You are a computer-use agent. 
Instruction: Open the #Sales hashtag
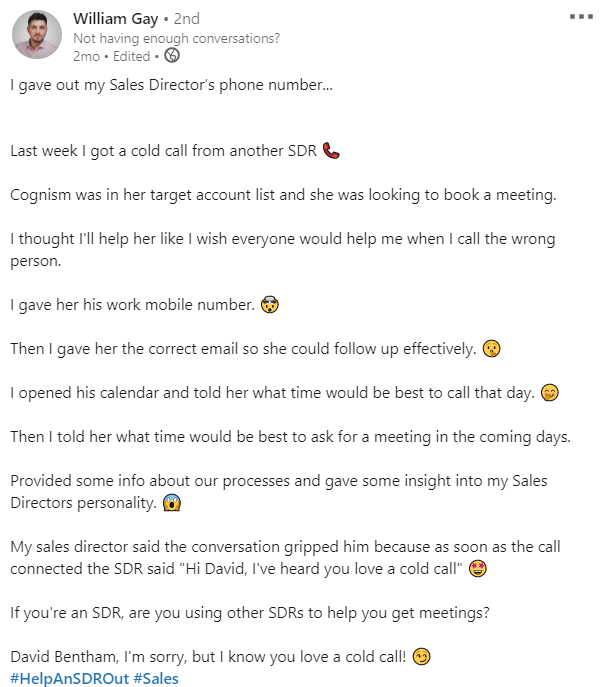point(156,679)
